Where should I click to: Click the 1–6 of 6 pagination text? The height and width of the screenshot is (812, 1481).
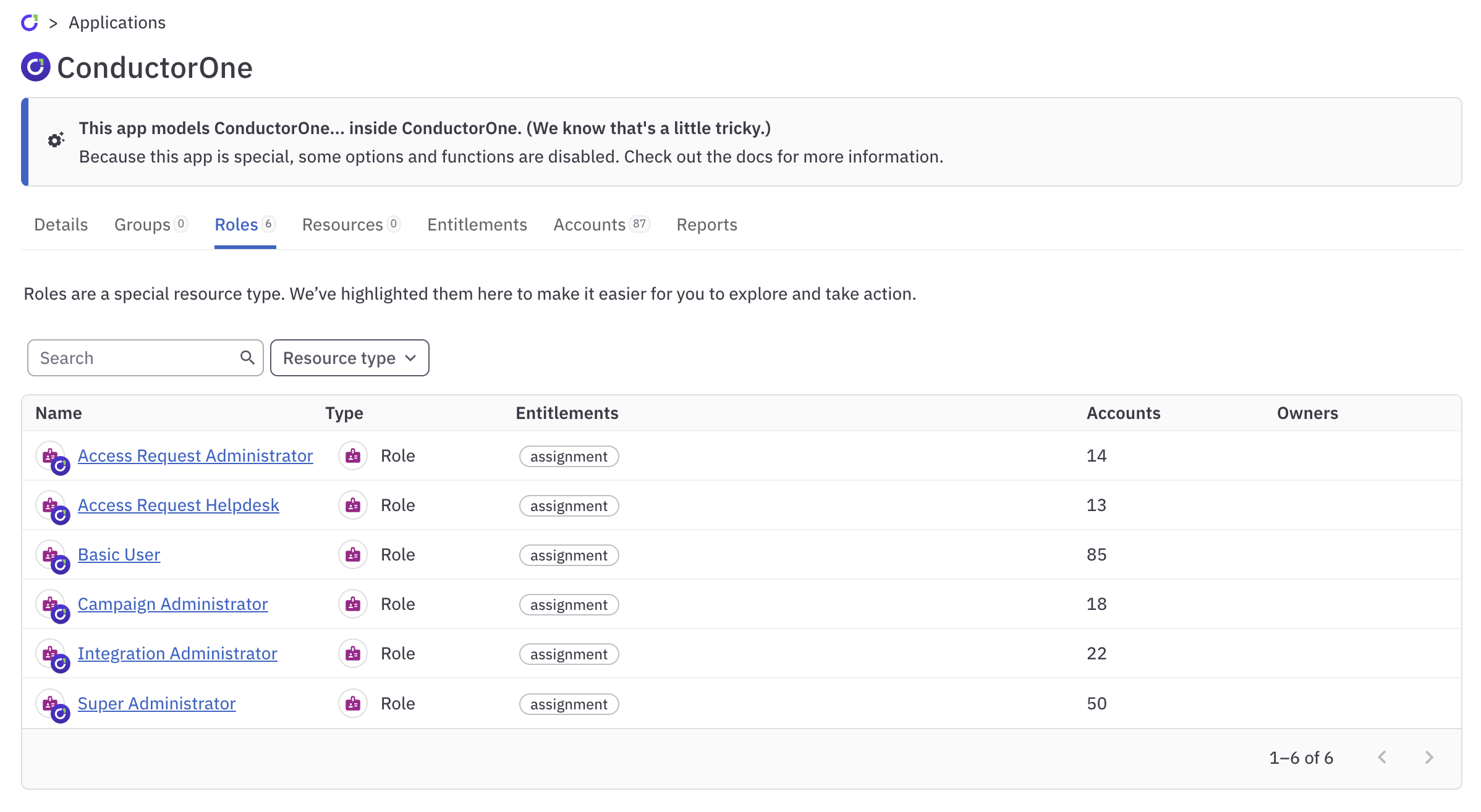pyautogui.click(x=1301, y=758)
